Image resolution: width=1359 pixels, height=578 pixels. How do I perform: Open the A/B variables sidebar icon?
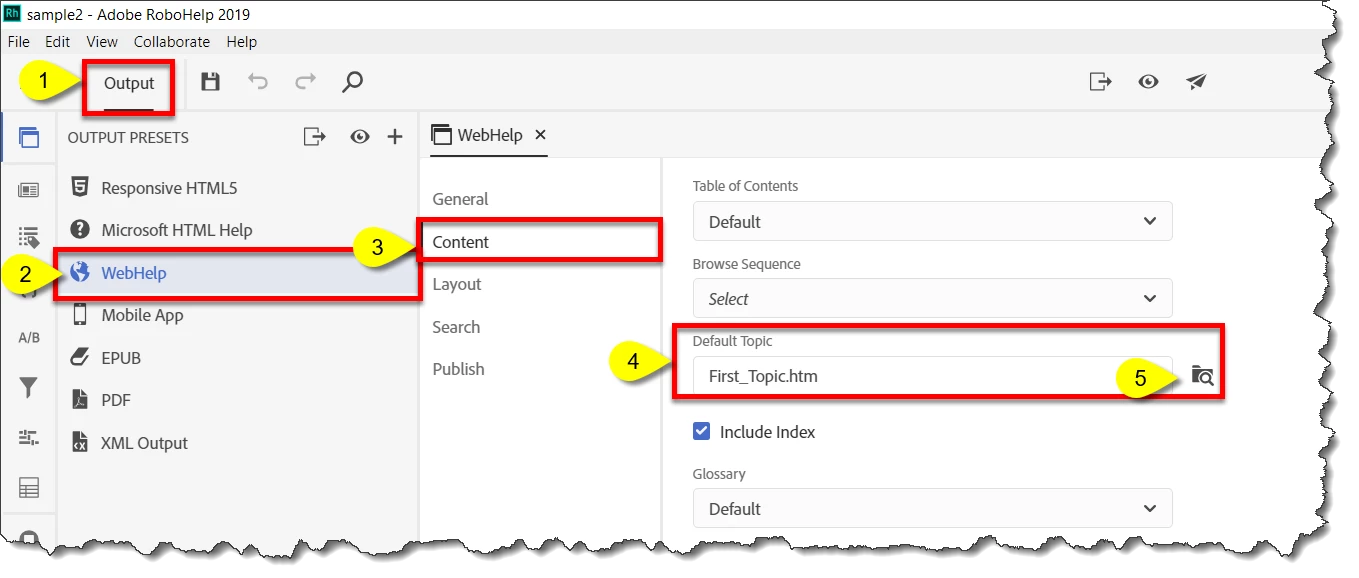[x=29, y=338]
